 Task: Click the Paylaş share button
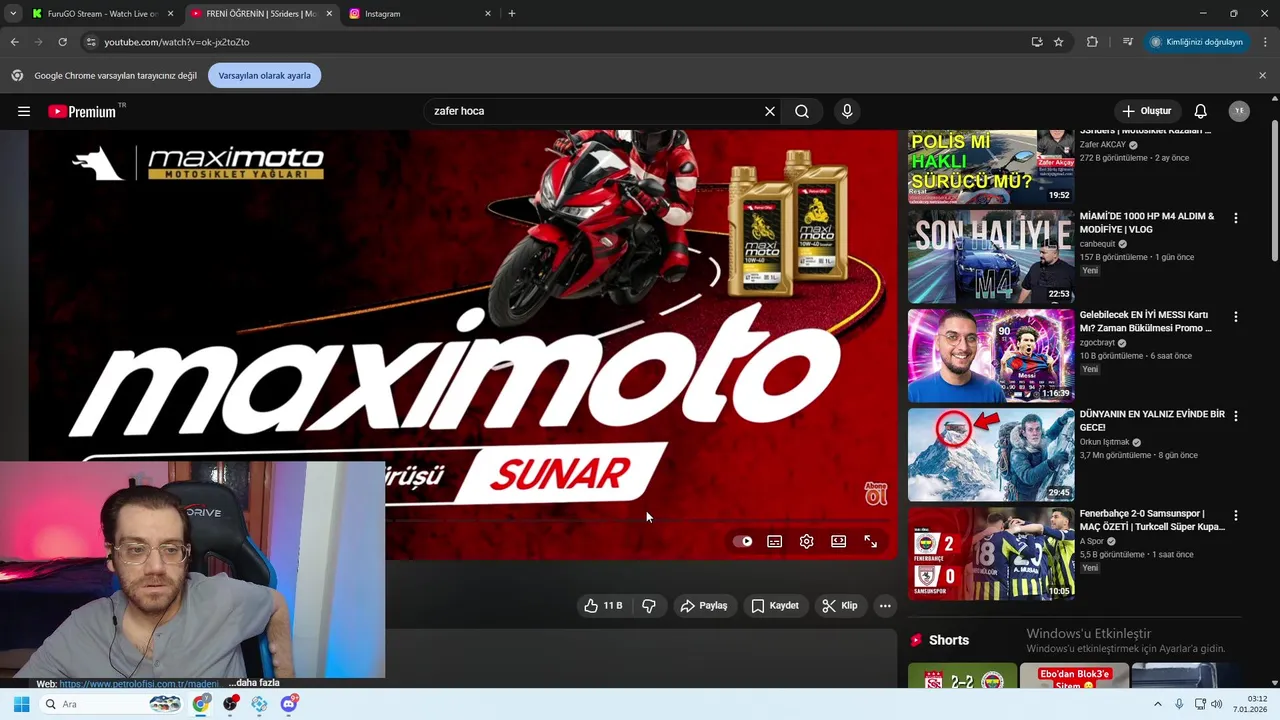704,605
